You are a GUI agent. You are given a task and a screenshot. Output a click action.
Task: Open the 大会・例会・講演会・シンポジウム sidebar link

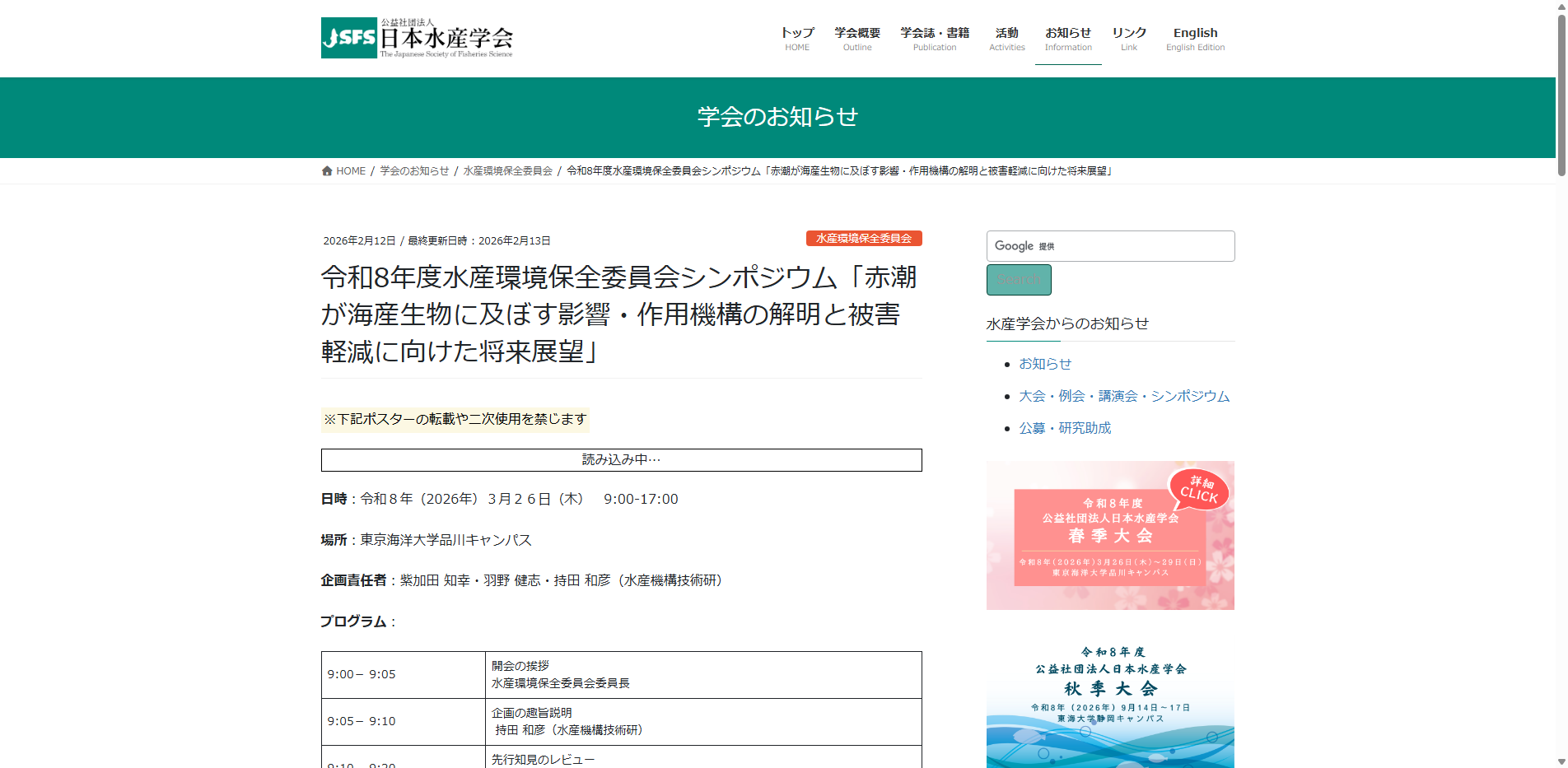coord(1123,395)
